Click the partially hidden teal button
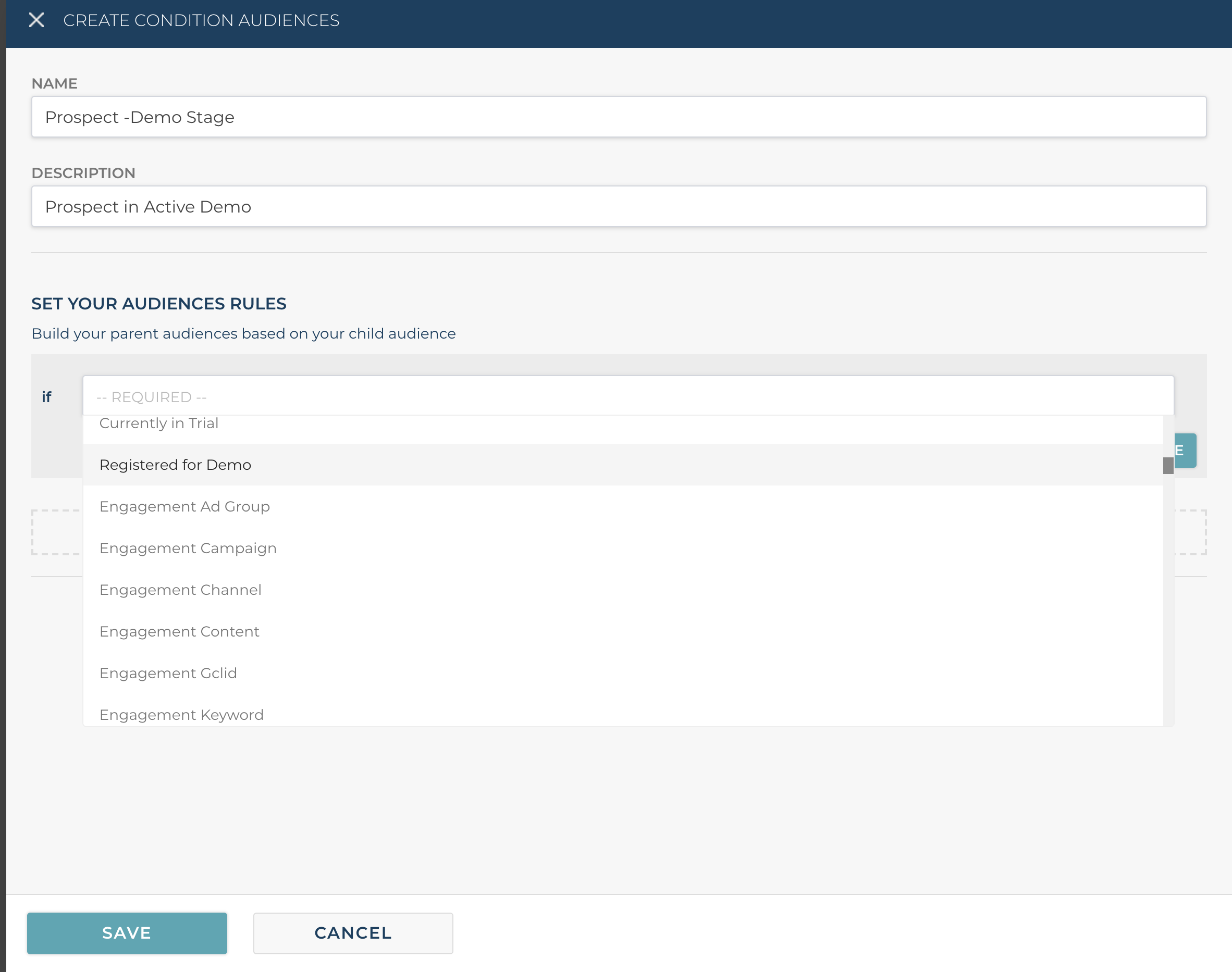1232x972 pixels. pos(1186,451)
